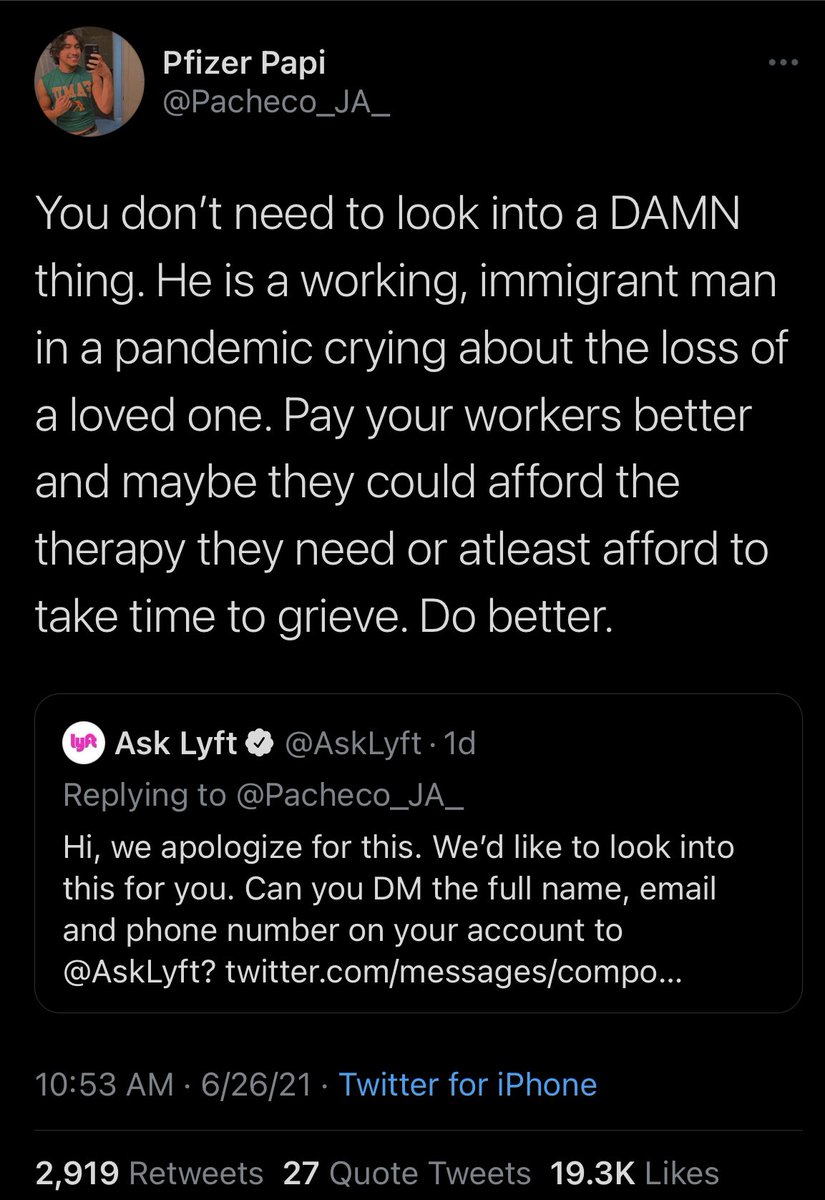View the 27 Quote Tweets list
The image size is (825, 1200).
(407, 1172)
